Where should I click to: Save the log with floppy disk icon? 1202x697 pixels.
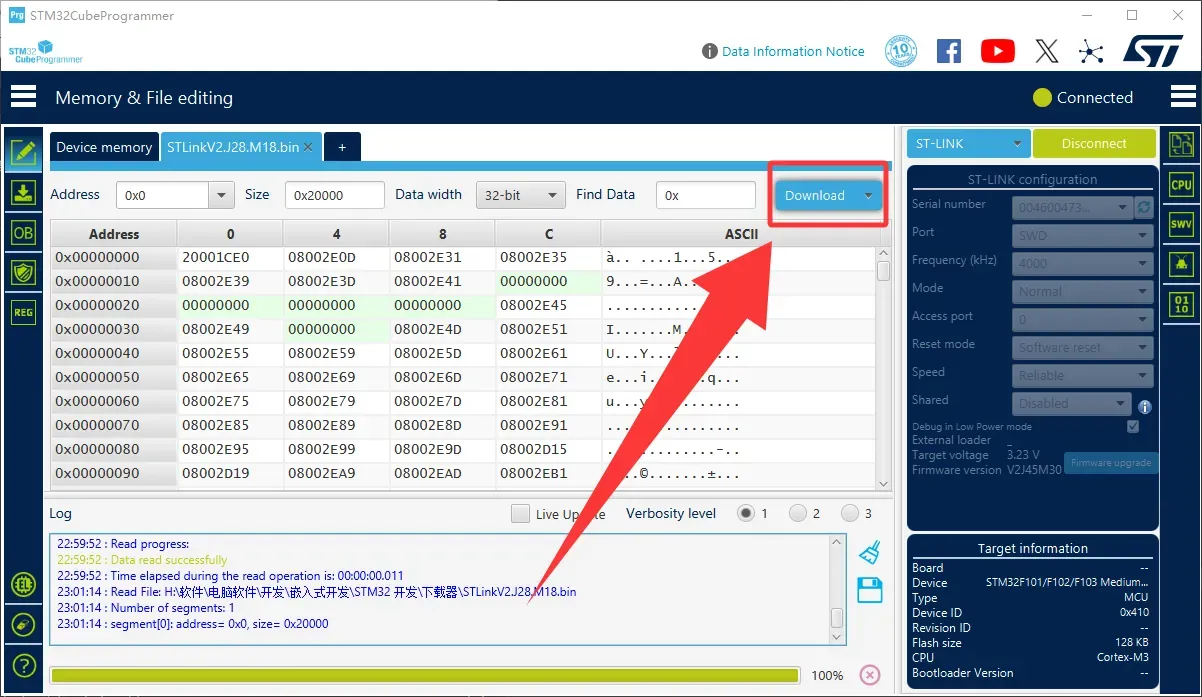click(x=870, y=590)
